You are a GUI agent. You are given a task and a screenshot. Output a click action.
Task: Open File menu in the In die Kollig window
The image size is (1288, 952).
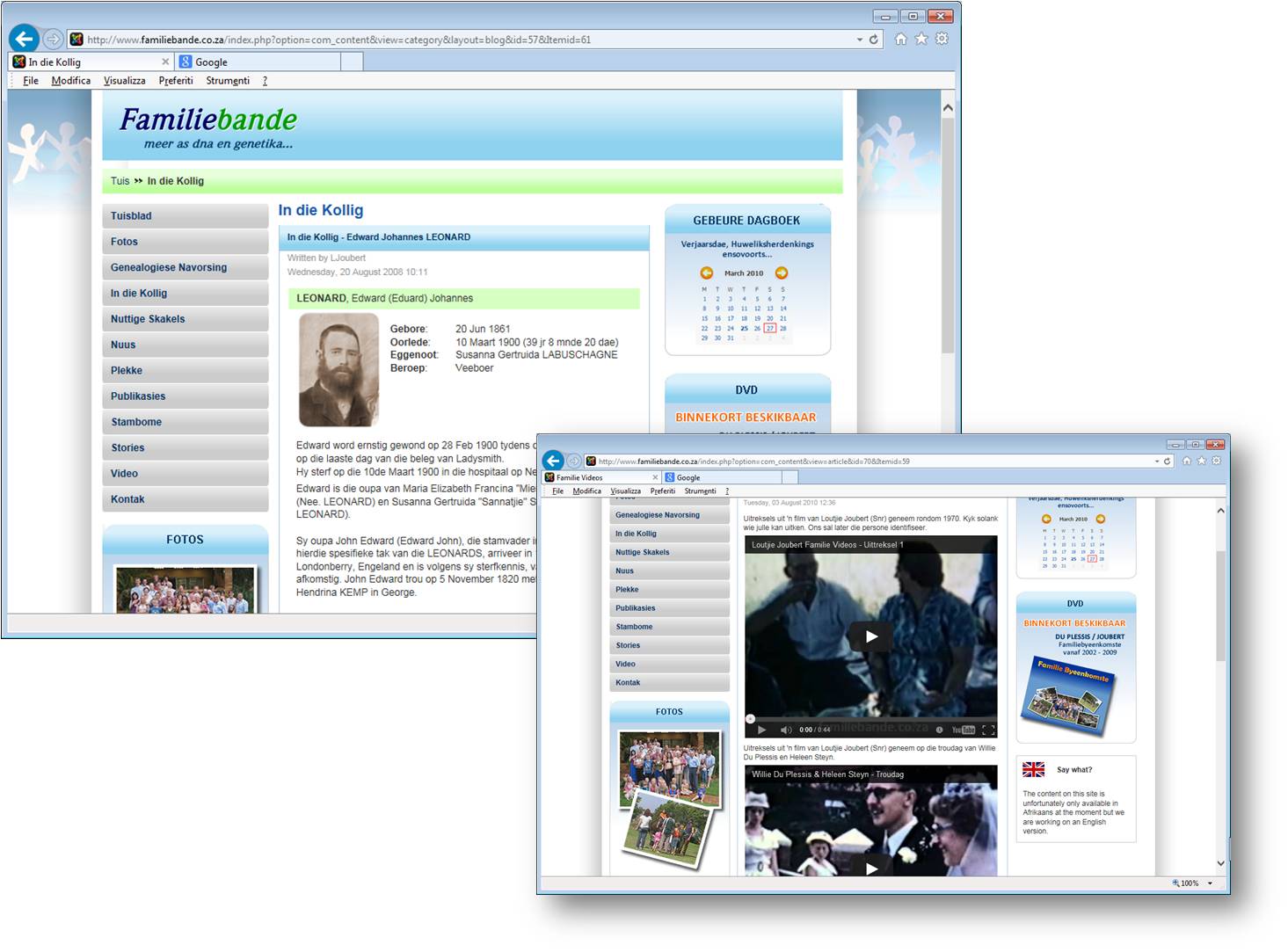[31, 80]
